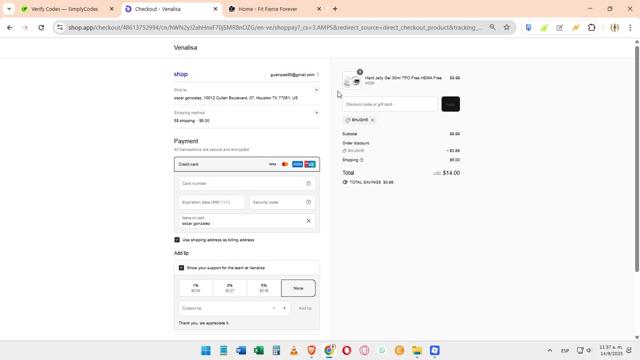Toggle Use shipping address as billing address
640x360 pixels.
(177, 240)
